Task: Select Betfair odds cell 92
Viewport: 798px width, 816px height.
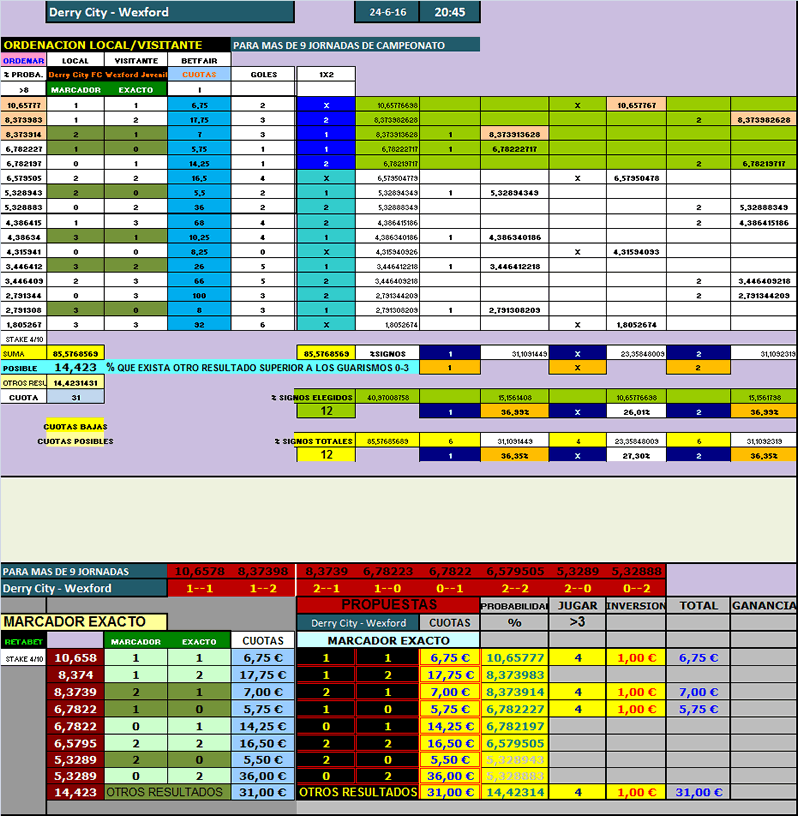Action: [199, 325]
